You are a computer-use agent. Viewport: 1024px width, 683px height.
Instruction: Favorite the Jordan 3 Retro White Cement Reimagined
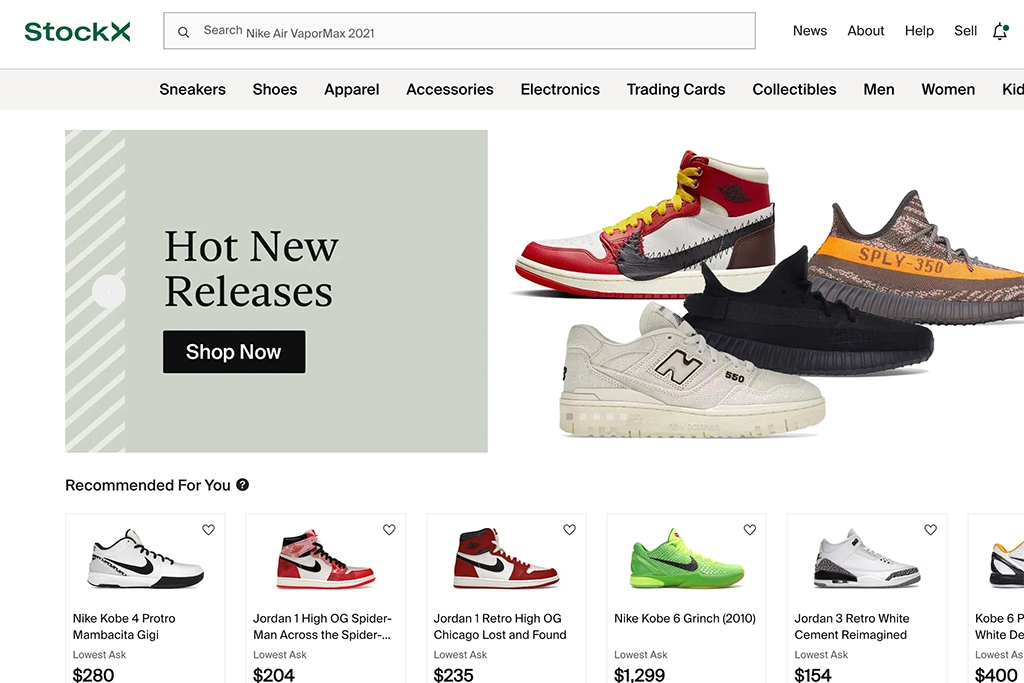click(931, 530)
